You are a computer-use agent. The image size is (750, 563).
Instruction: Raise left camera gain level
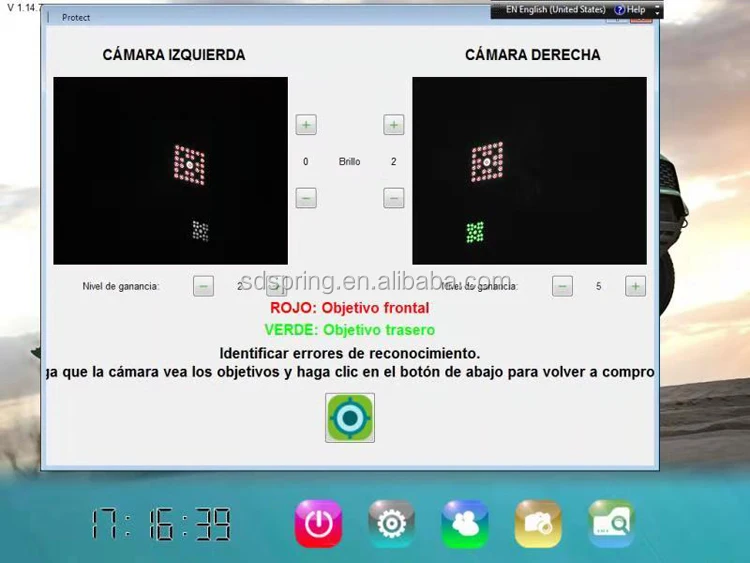pos(276,286)
